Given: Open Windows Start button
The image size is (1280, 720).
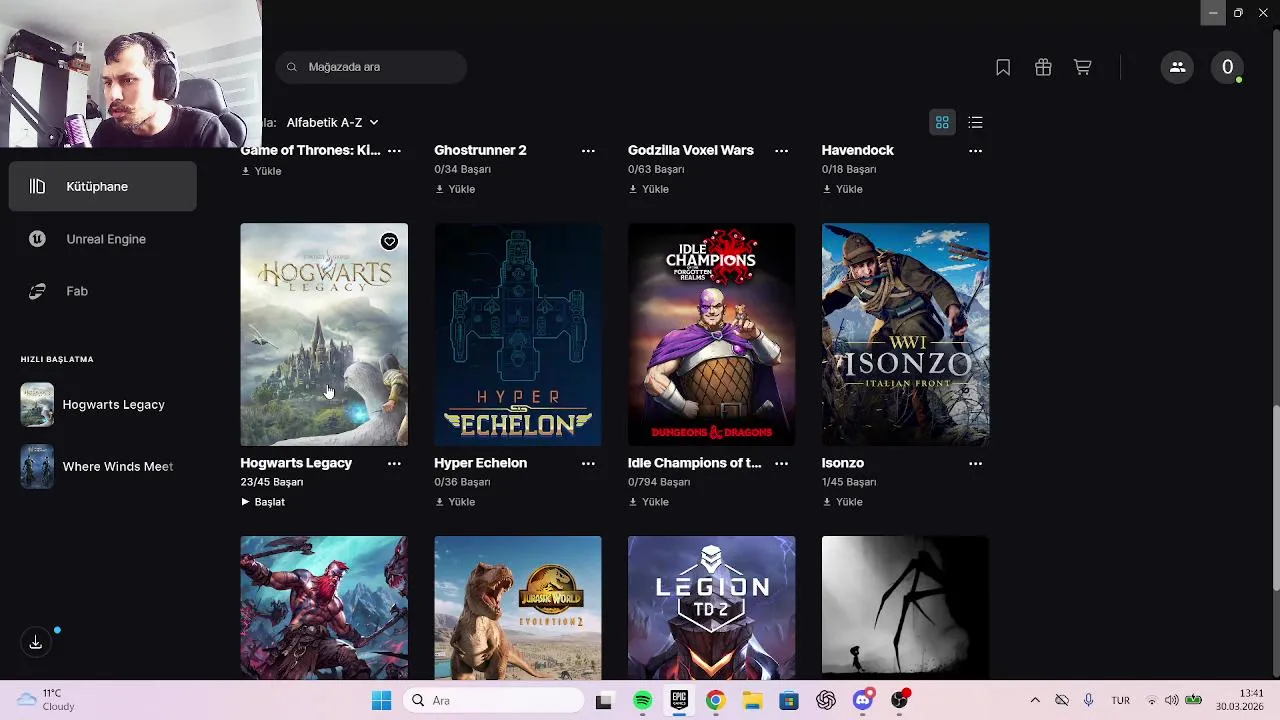Looking at the screenshot, I should pyautogui.click(x=382, y=701).
